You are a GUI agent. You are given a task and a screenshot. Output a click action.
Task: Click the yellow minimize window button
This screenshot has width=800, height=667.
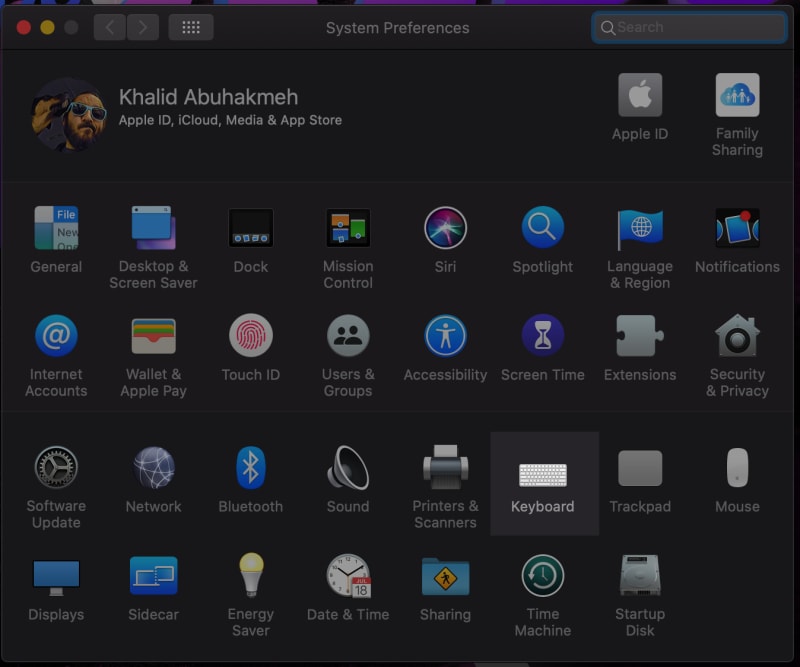(47, 27)
